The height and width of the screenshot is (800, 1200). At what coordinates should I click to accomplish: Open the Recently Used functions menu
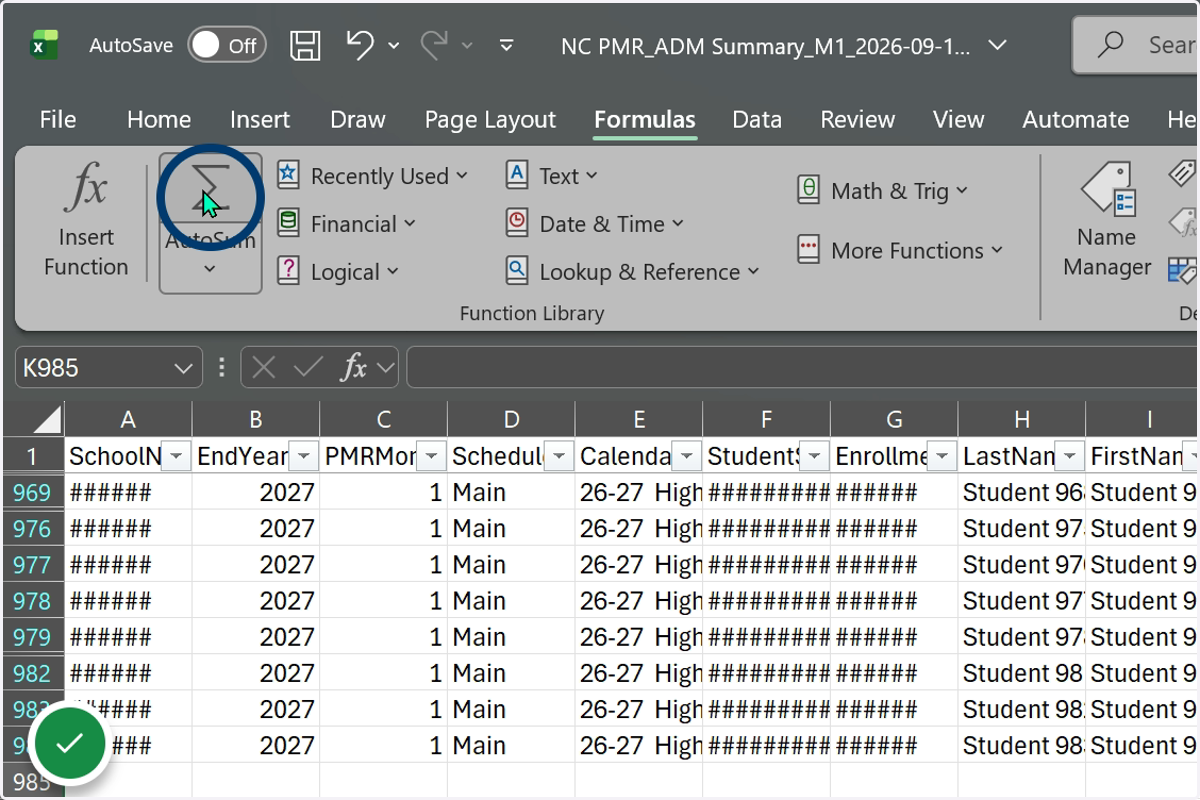tap(373, 176)
